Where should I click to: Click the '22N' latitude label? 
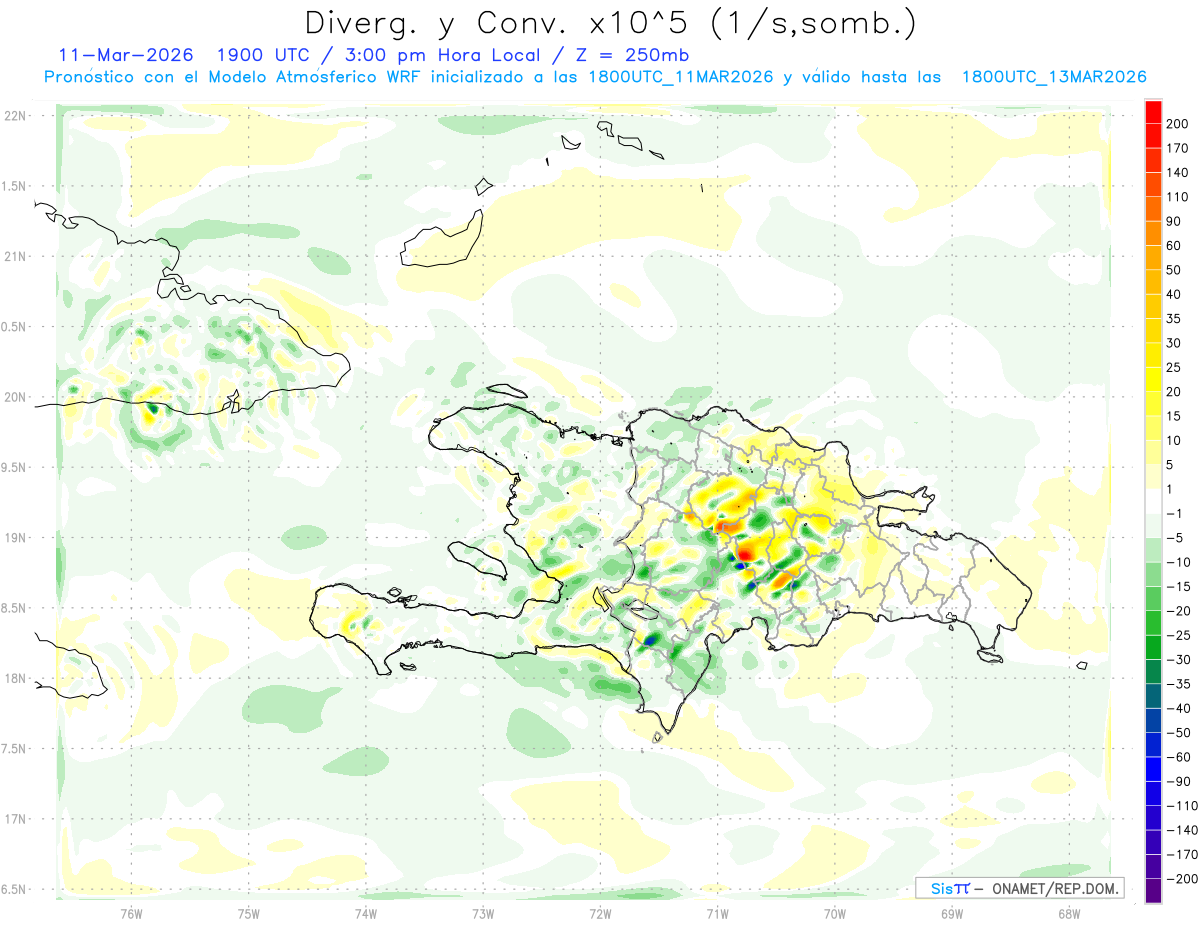click(14, 116)
